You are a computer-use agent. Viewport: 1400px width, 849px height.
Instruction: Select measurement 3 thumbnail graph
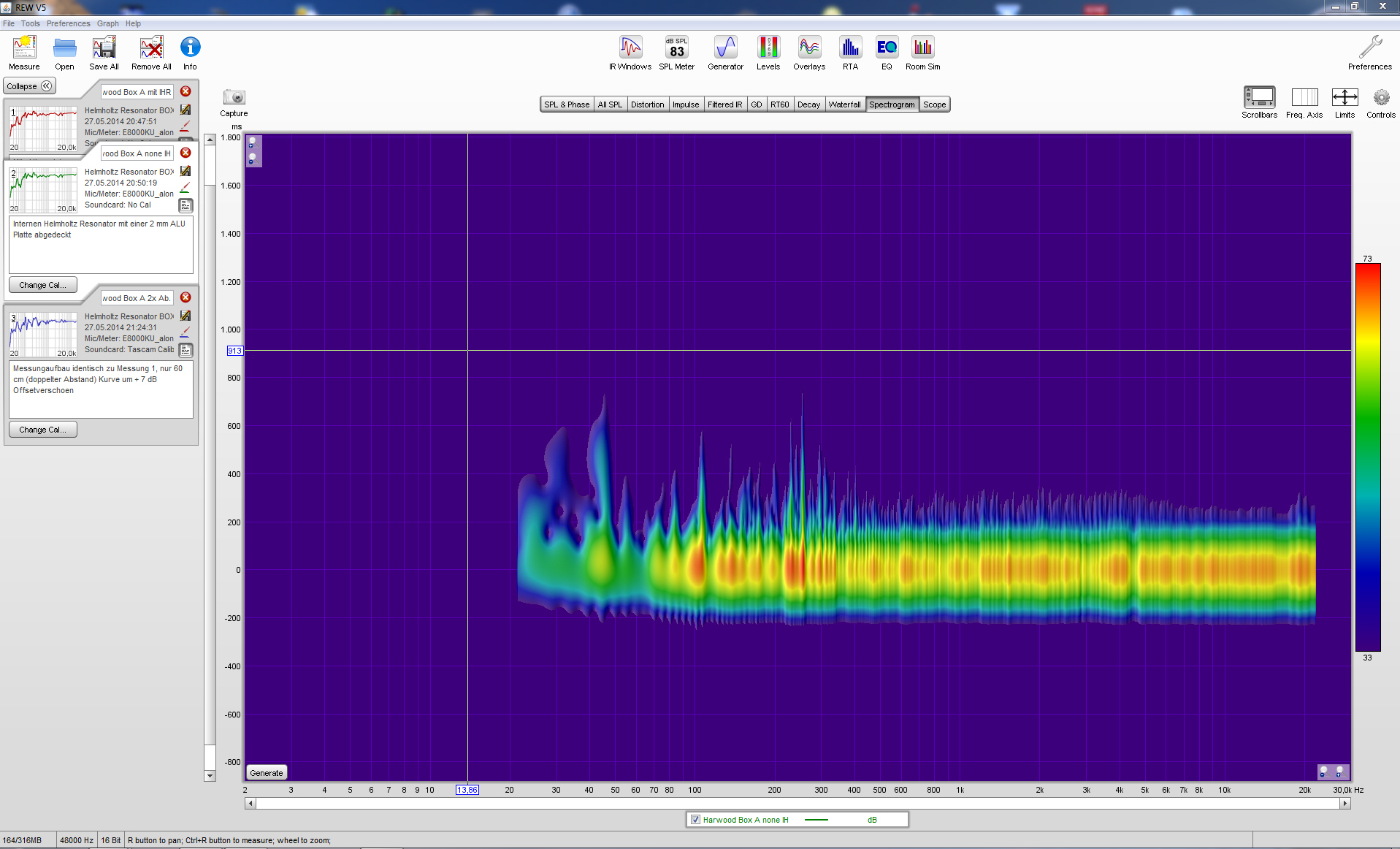pos(43,335)
